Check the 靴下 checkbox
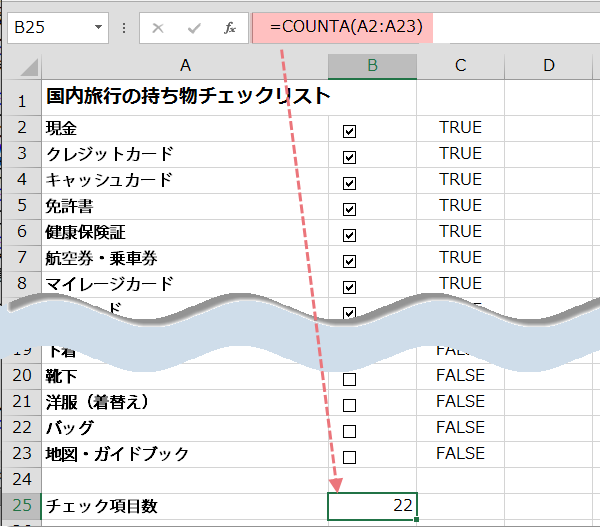Screen dimensions: 600x527 point(349,379)
